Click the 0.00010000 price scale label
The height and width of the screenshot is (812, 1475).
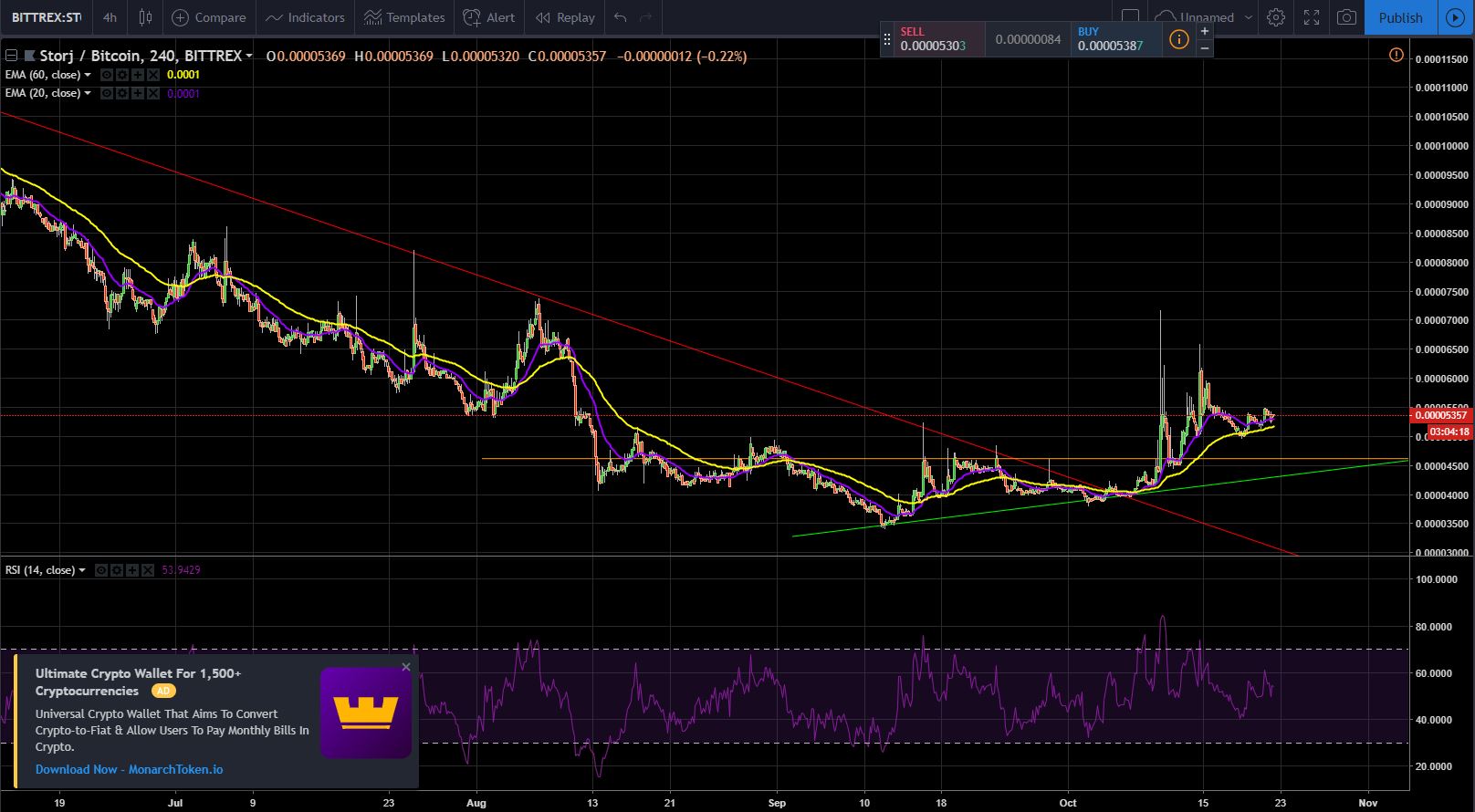pyautogui.click(x=1441, y=146)
